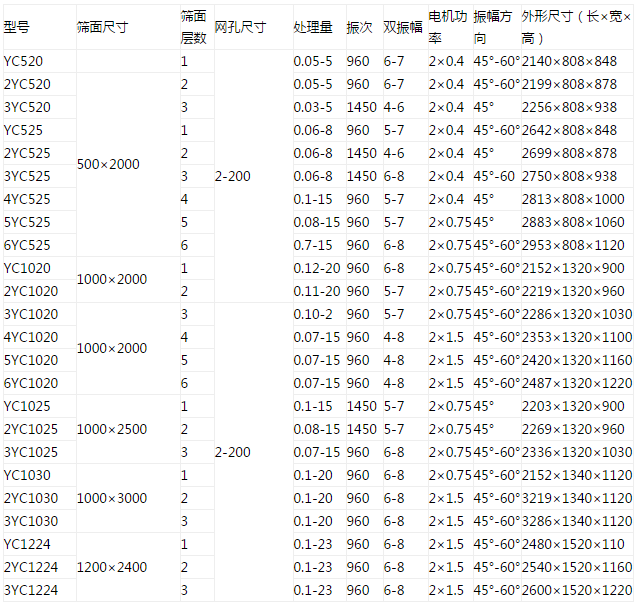
Task: Click the 2YC1020 model cell
Action: [x=31, y=291]
